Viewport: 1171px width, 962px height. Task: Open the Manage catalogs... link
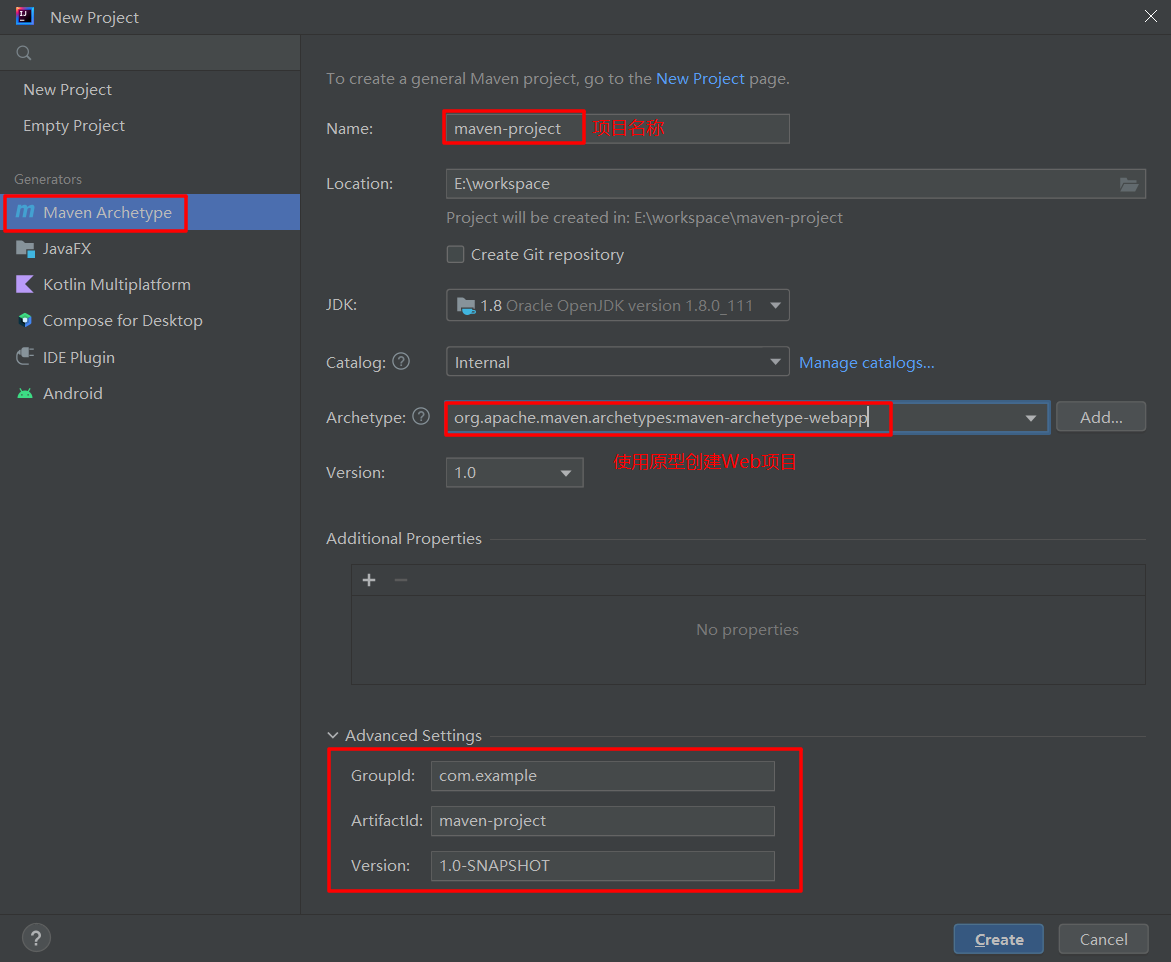(x=866, y=363)
